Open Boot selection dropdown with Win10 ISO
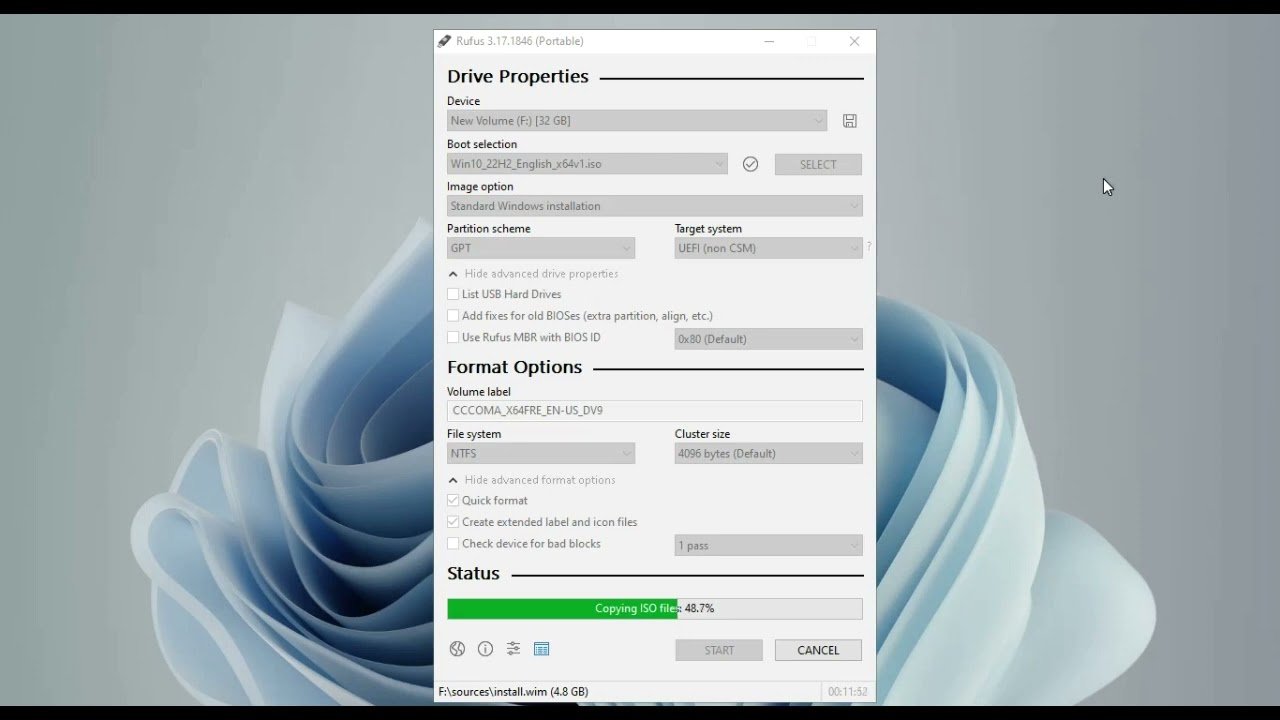 pos(587,164)
